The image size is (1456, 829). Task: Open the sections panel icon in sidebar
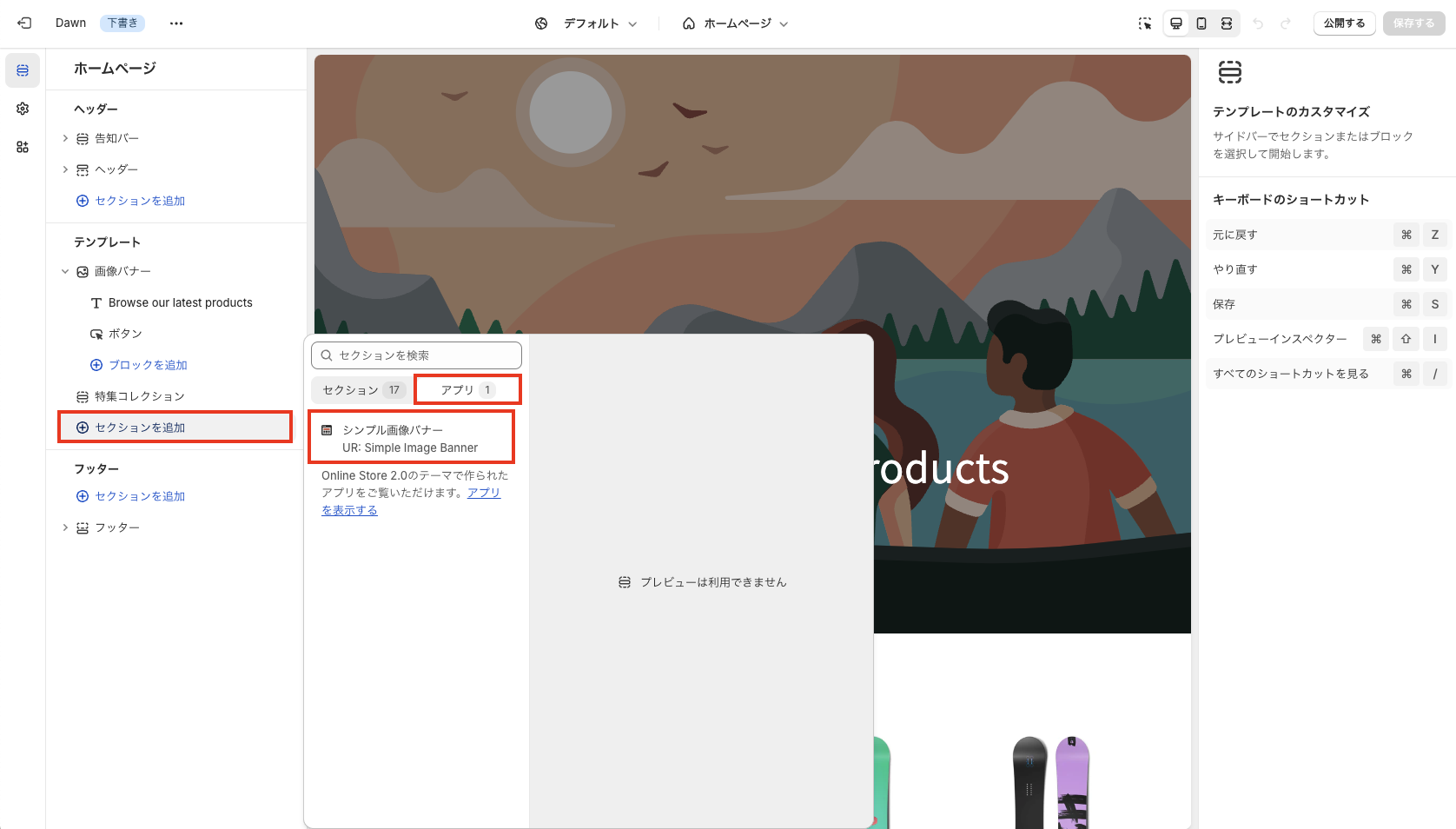coord(23,70)
